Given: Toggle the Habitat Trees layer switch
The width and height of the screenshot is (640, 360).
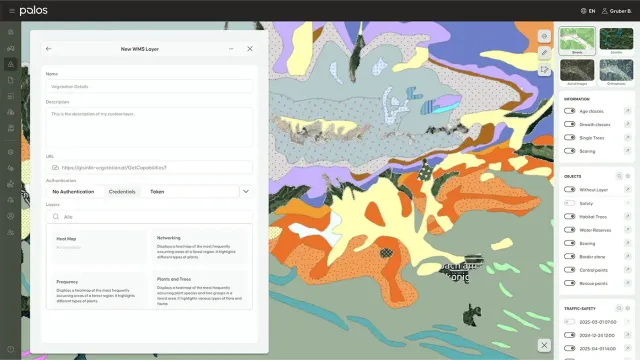Looking at the screenshot, I should 569,217.
